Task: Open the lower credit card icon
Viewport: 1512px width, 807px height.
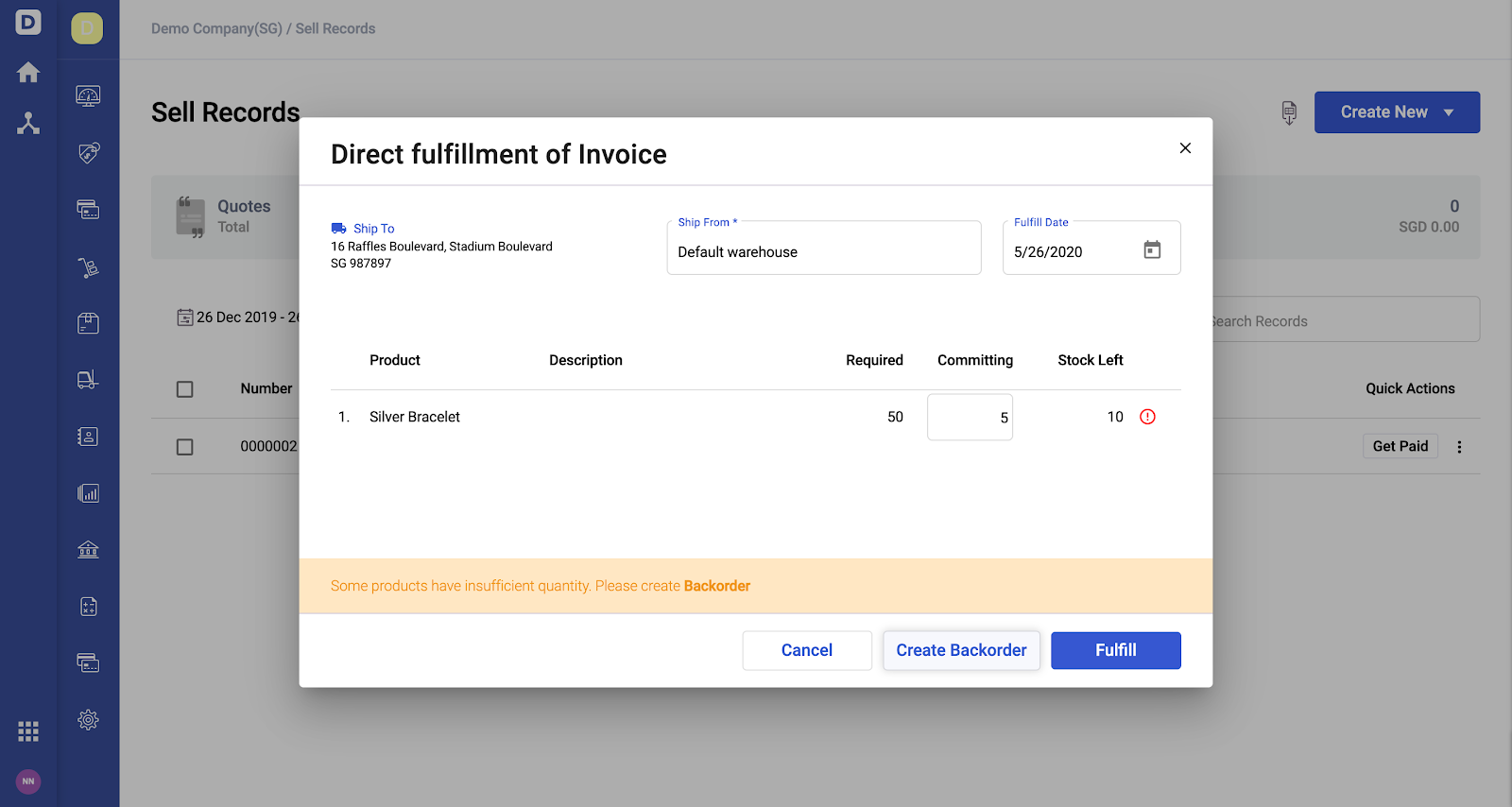Action: (88, 663)
